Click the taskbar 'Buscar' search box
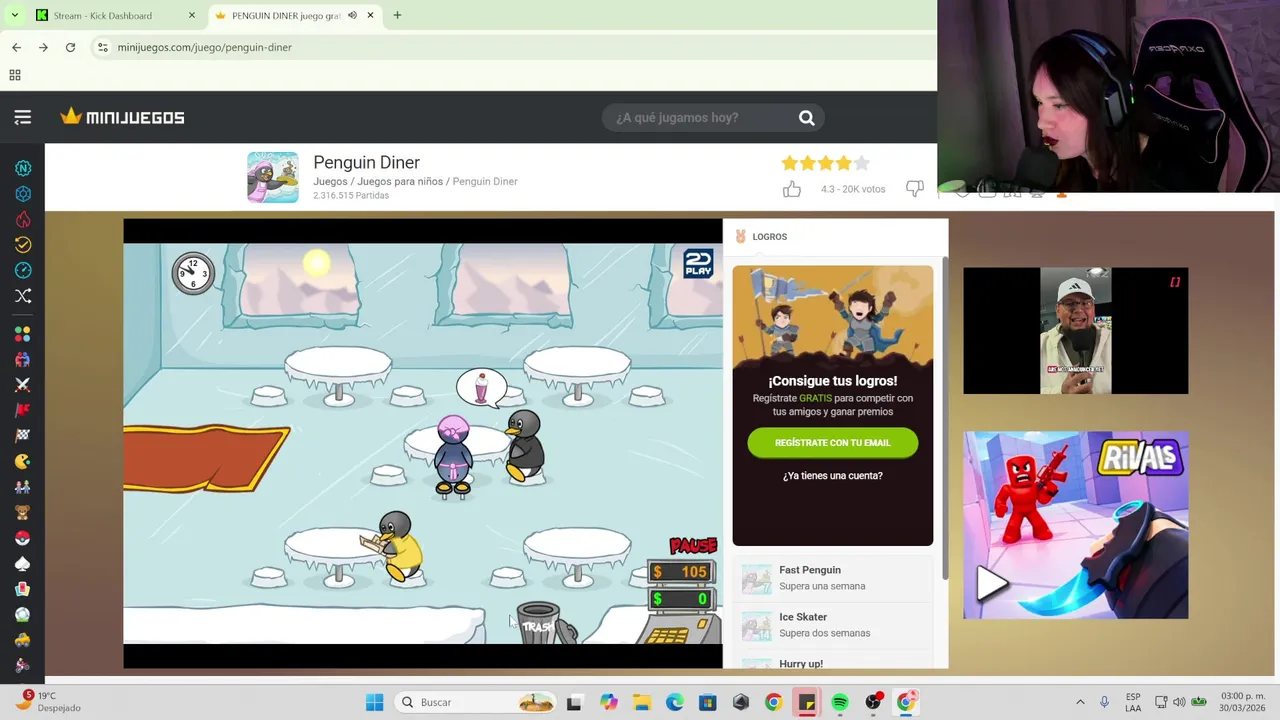This screenshot has height=720, width=1280. click(x=476, y=702)
